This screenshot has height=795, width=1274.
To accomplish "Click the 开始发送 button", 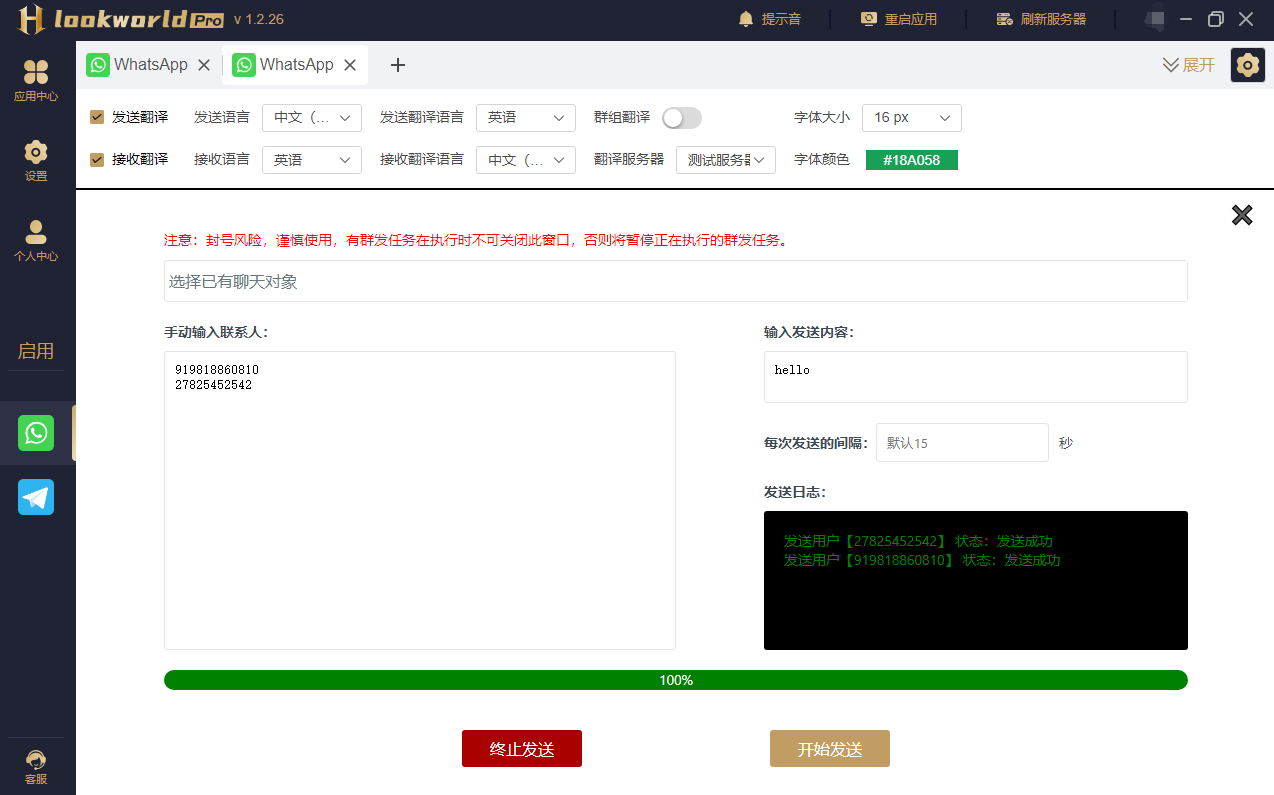I will (829, 749).
